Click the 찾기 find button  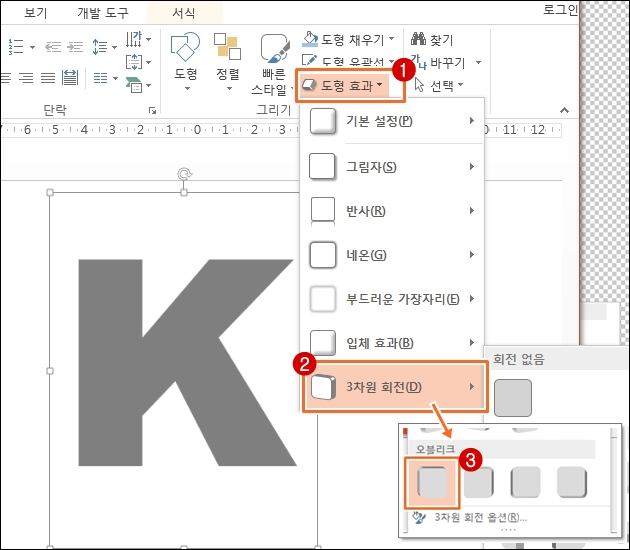[x=432, y=39]
